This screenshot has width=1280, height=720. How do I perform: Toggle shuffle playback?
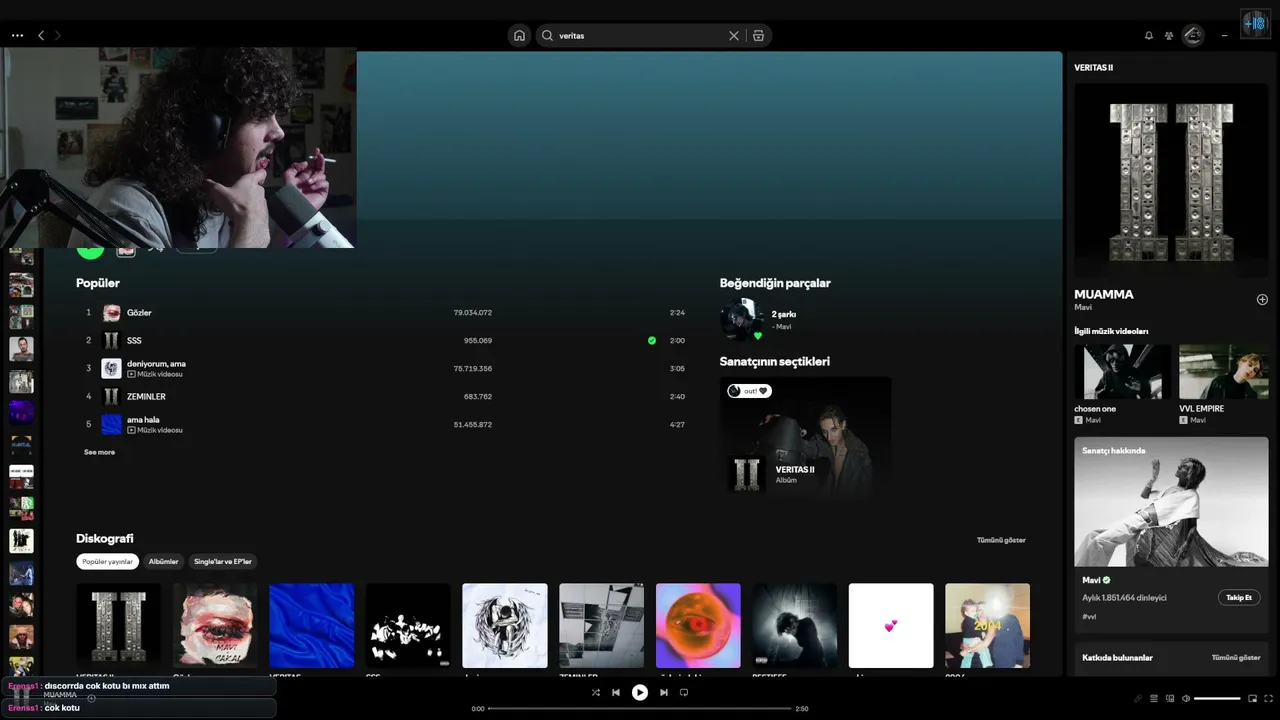(x=595, y=692)
